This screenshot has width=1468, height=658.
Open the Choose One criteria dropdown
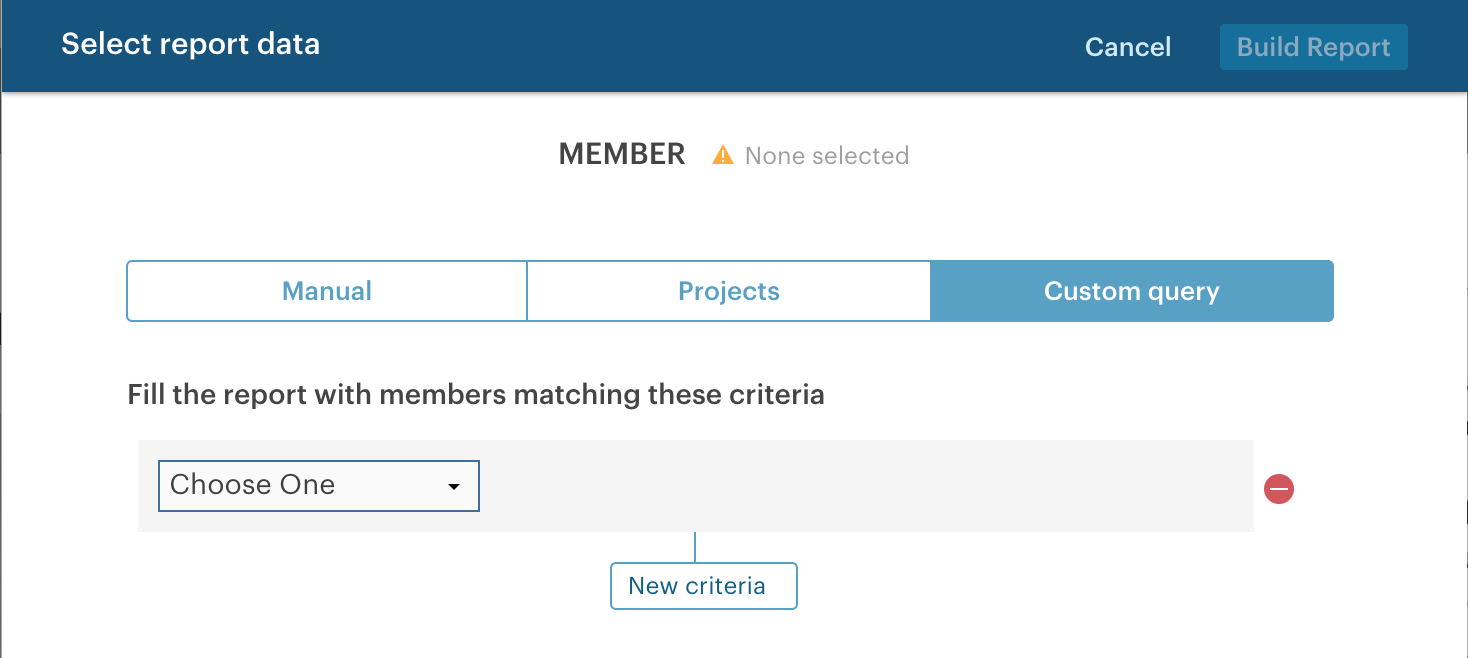click(x=319, y=486)
